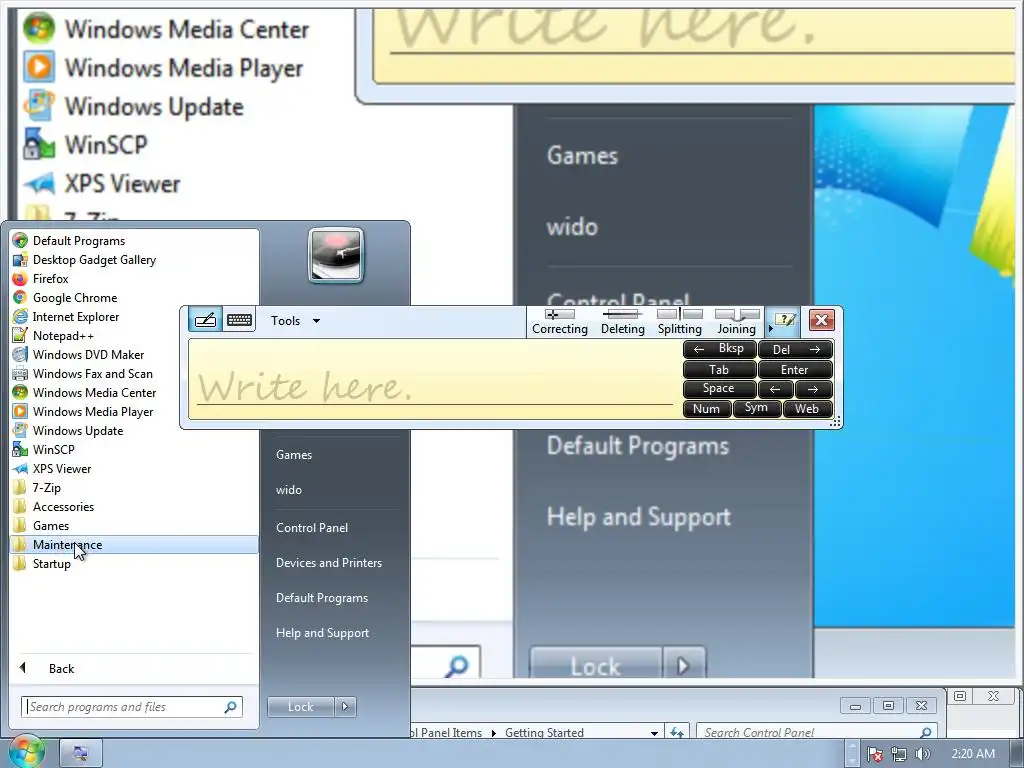The image size is (1024, 768).
Task: Open Games link in small Start menu right pane
Action: point(294,455)
